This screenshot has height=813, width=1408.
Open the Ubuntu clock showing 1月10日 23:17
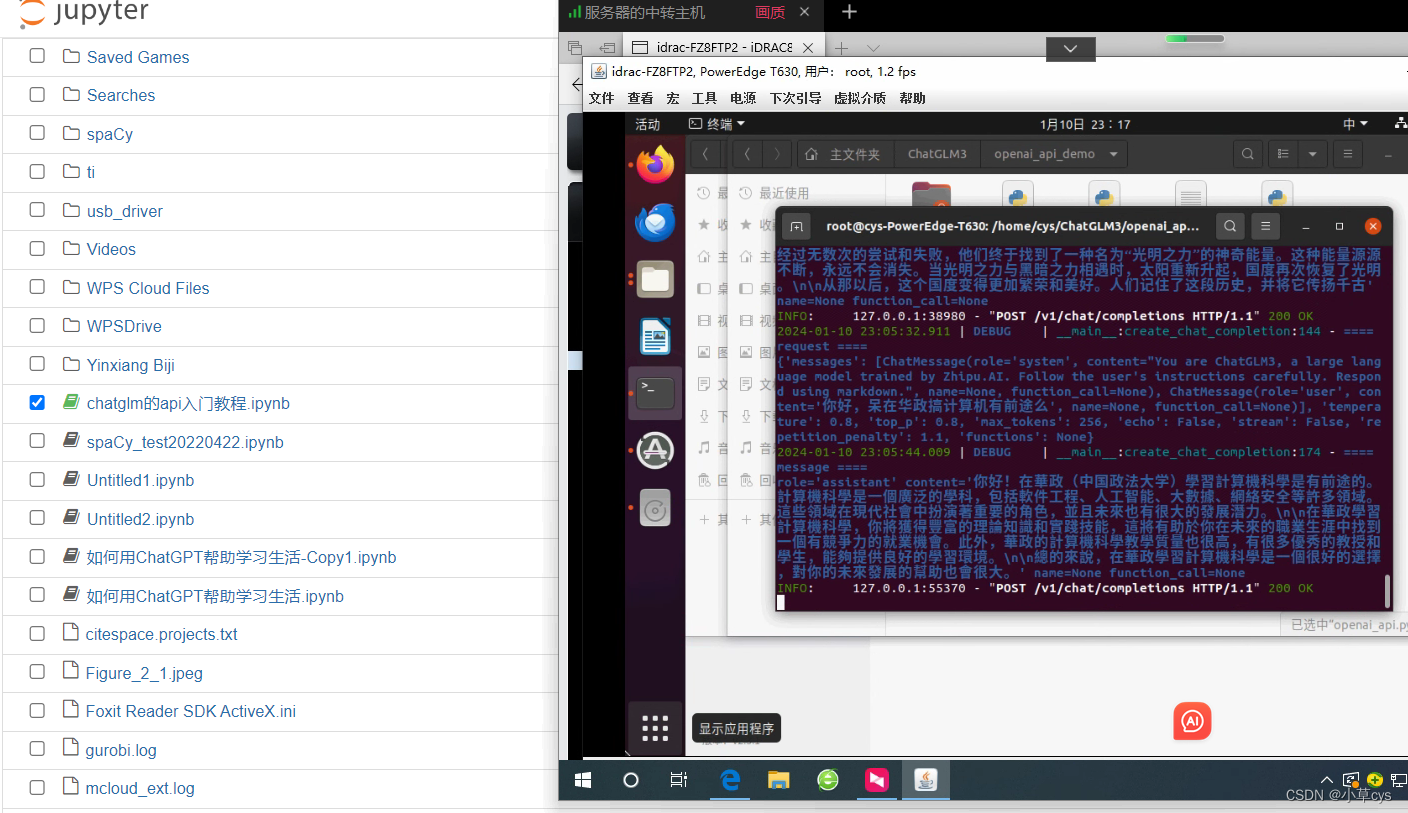coord(1085,124)
